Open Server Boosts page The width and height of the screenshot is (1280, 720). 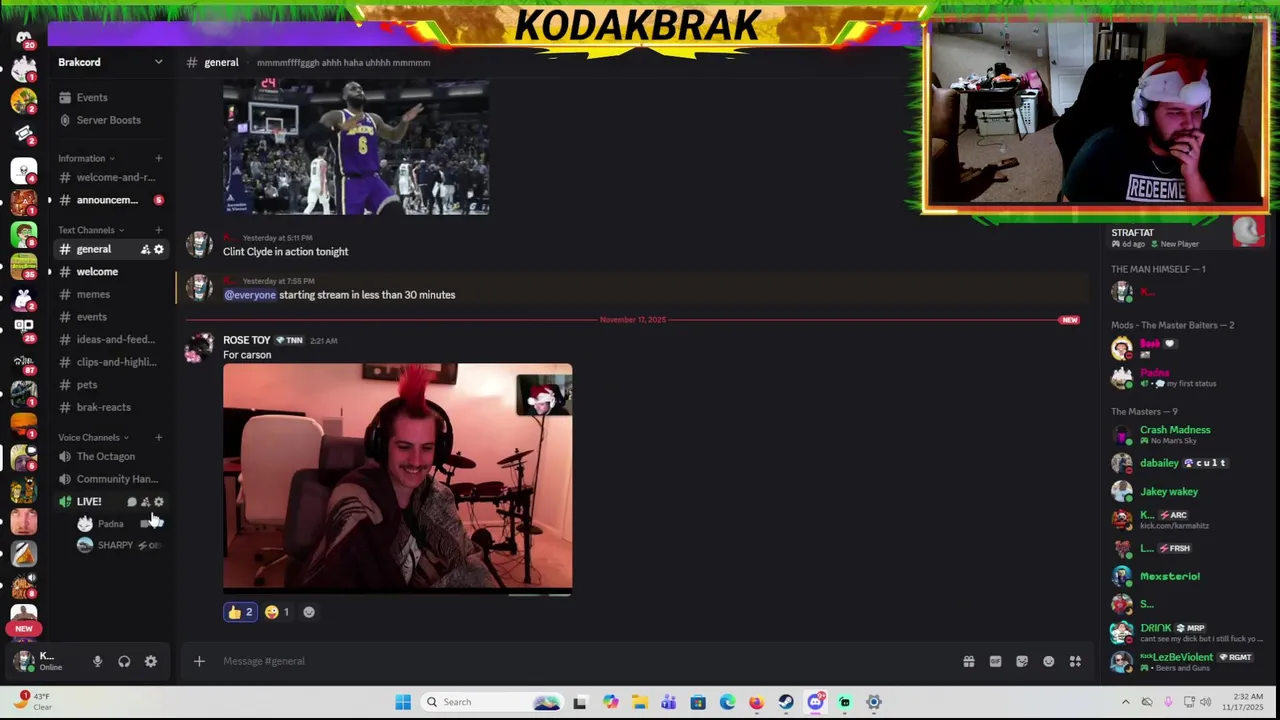pyautogui.click(x=110, y=120)
